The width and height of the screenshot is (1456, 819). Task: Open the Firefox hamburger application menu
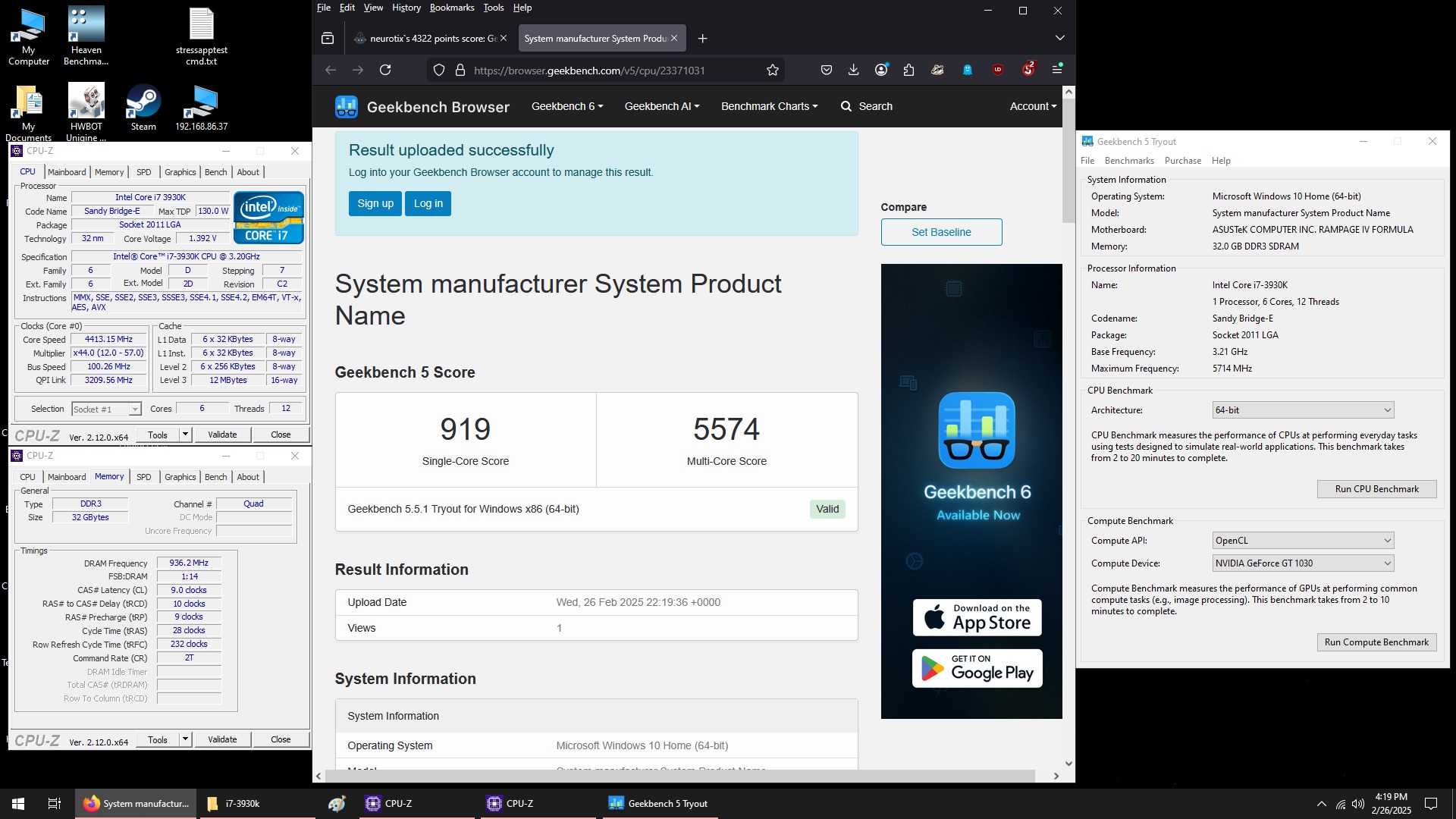pyautogui.click(x=1057, y=70)
